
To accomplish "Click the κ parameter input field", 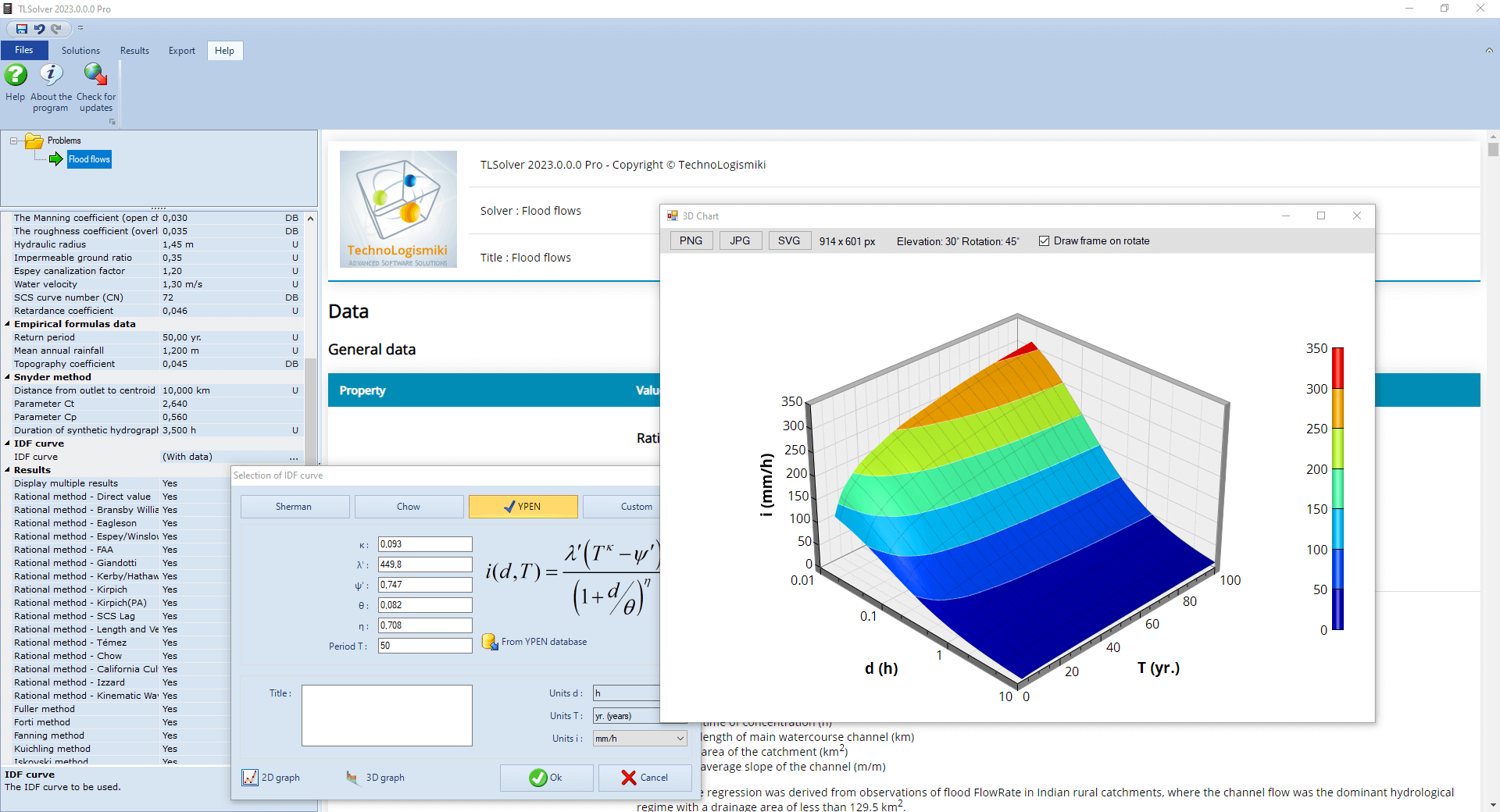I will pyautogui.click(x=425, y=544).
